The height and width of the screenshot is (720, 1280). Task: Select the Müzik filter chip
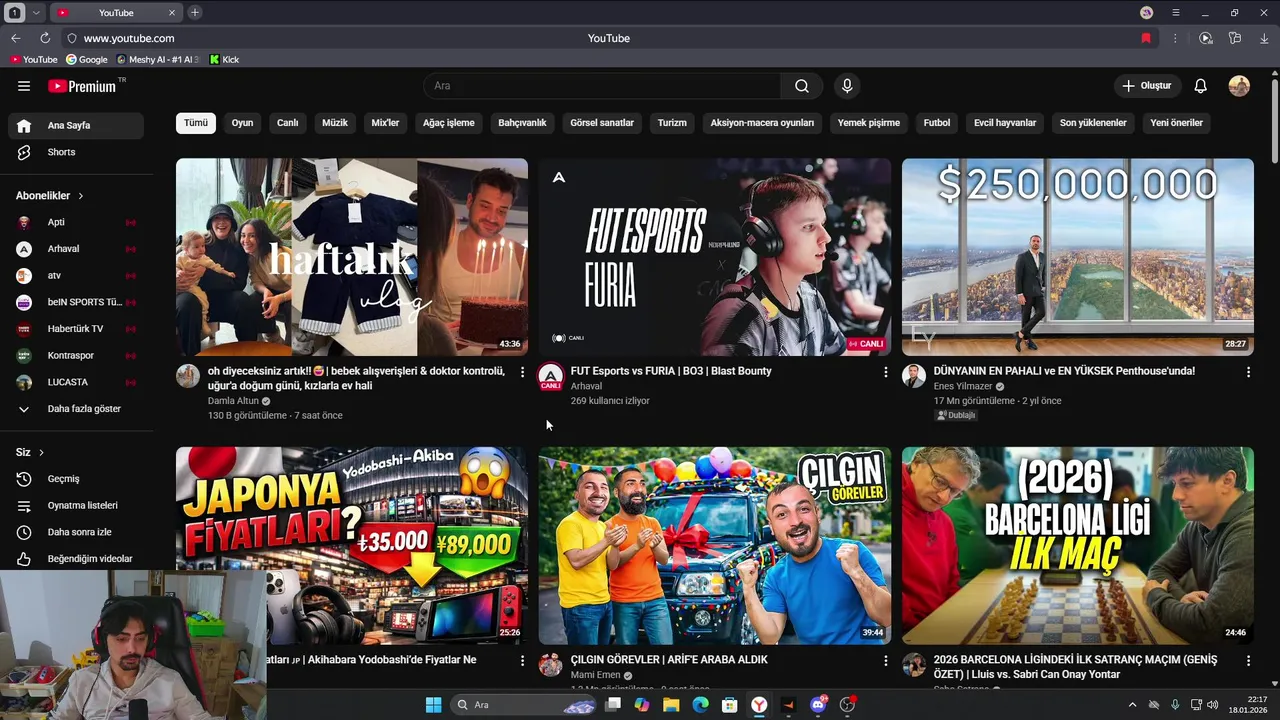[x=335, y=123]
